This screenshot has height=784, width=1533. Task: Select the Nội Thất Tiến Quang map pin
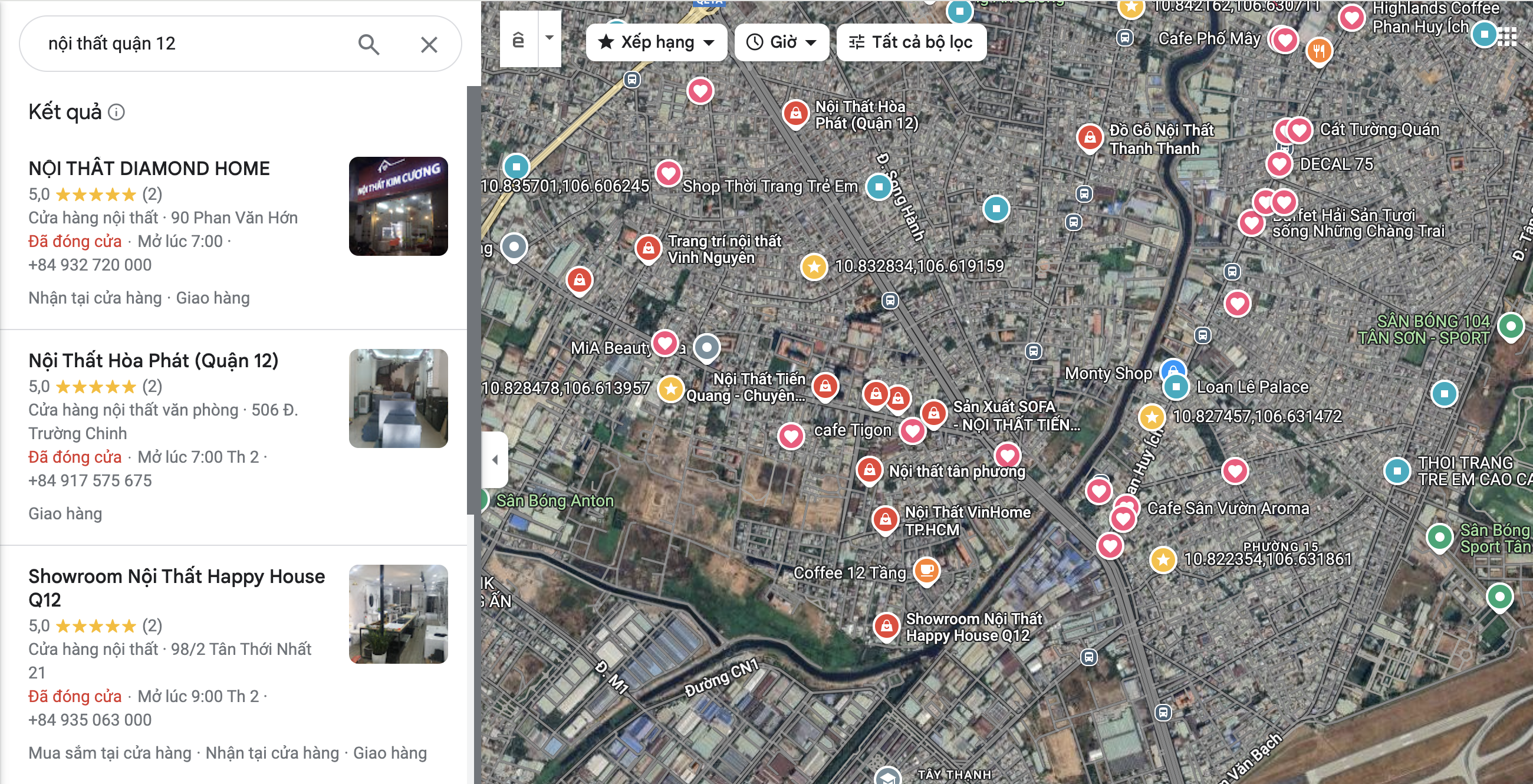pyautogui.click(x=825, y=387)
